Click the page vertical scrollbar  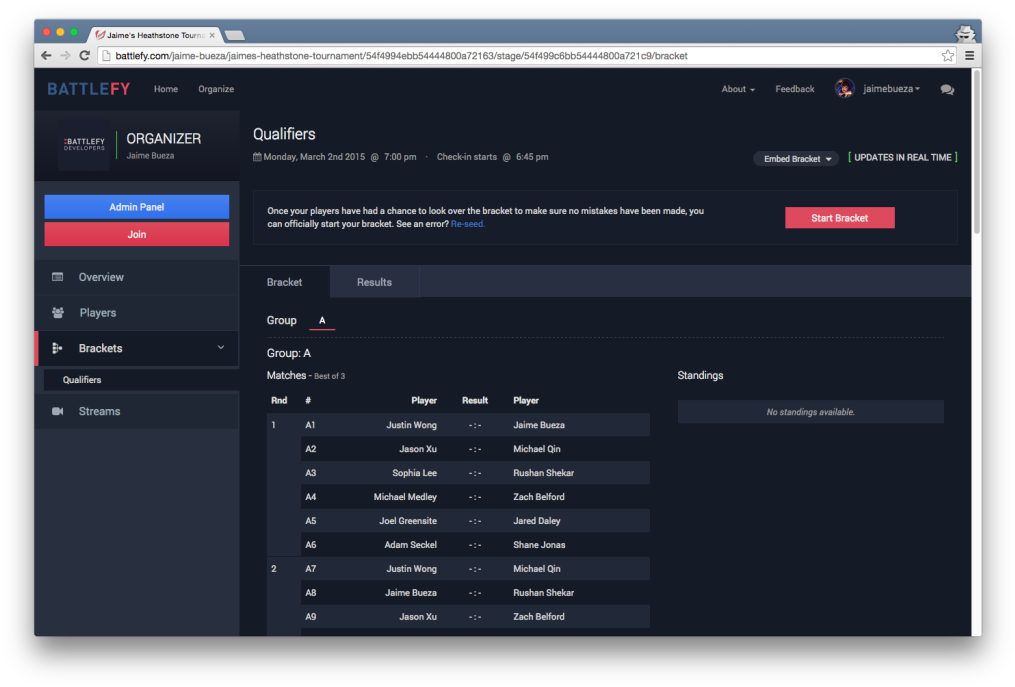pos(976,152)
